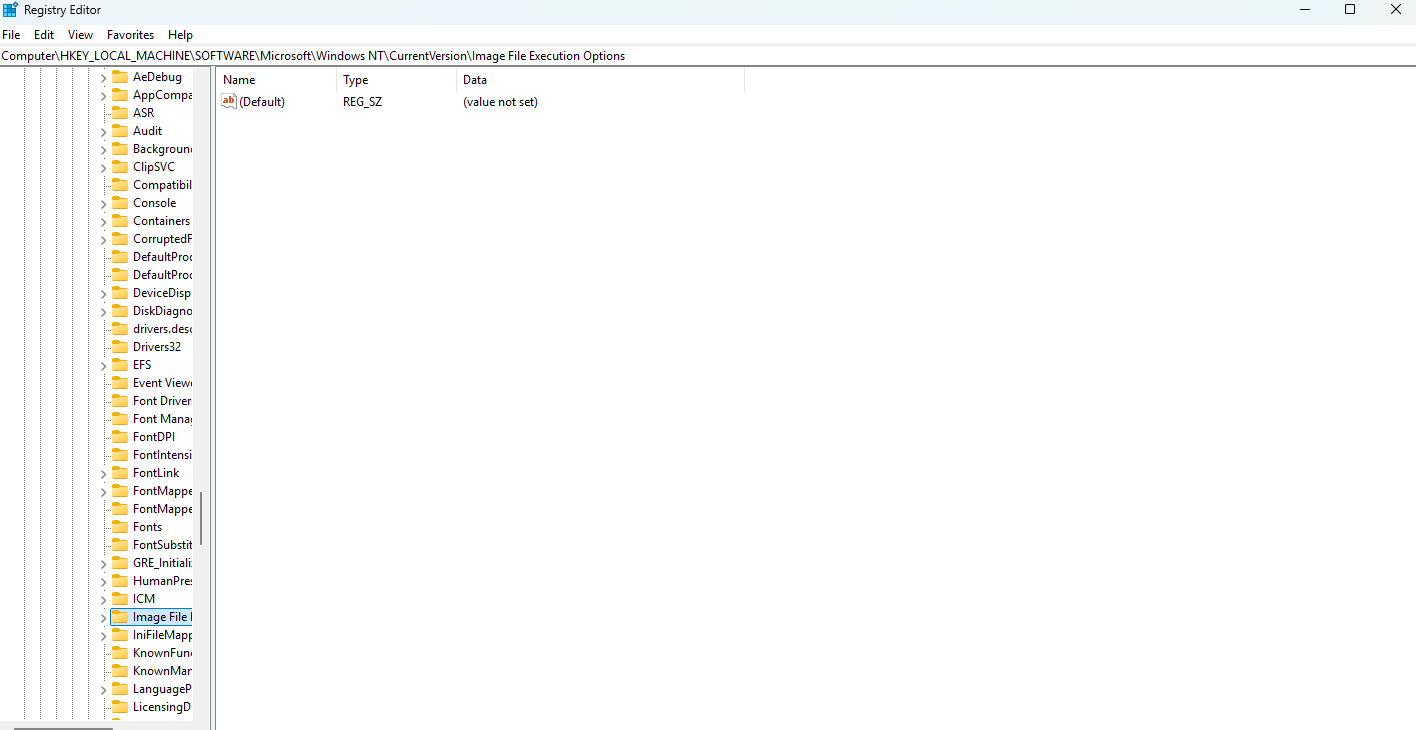This screenshot has height=730, width=1416.
Task: Click the Name column header
Action: (x=277, y=80)
